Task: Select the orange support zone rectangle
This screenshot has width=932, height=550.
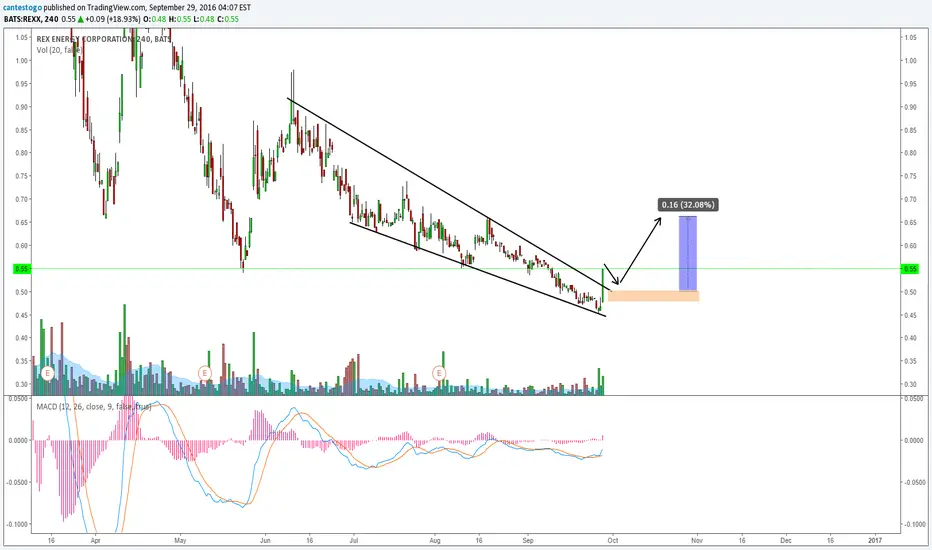Action: click(x=653, y=296)
